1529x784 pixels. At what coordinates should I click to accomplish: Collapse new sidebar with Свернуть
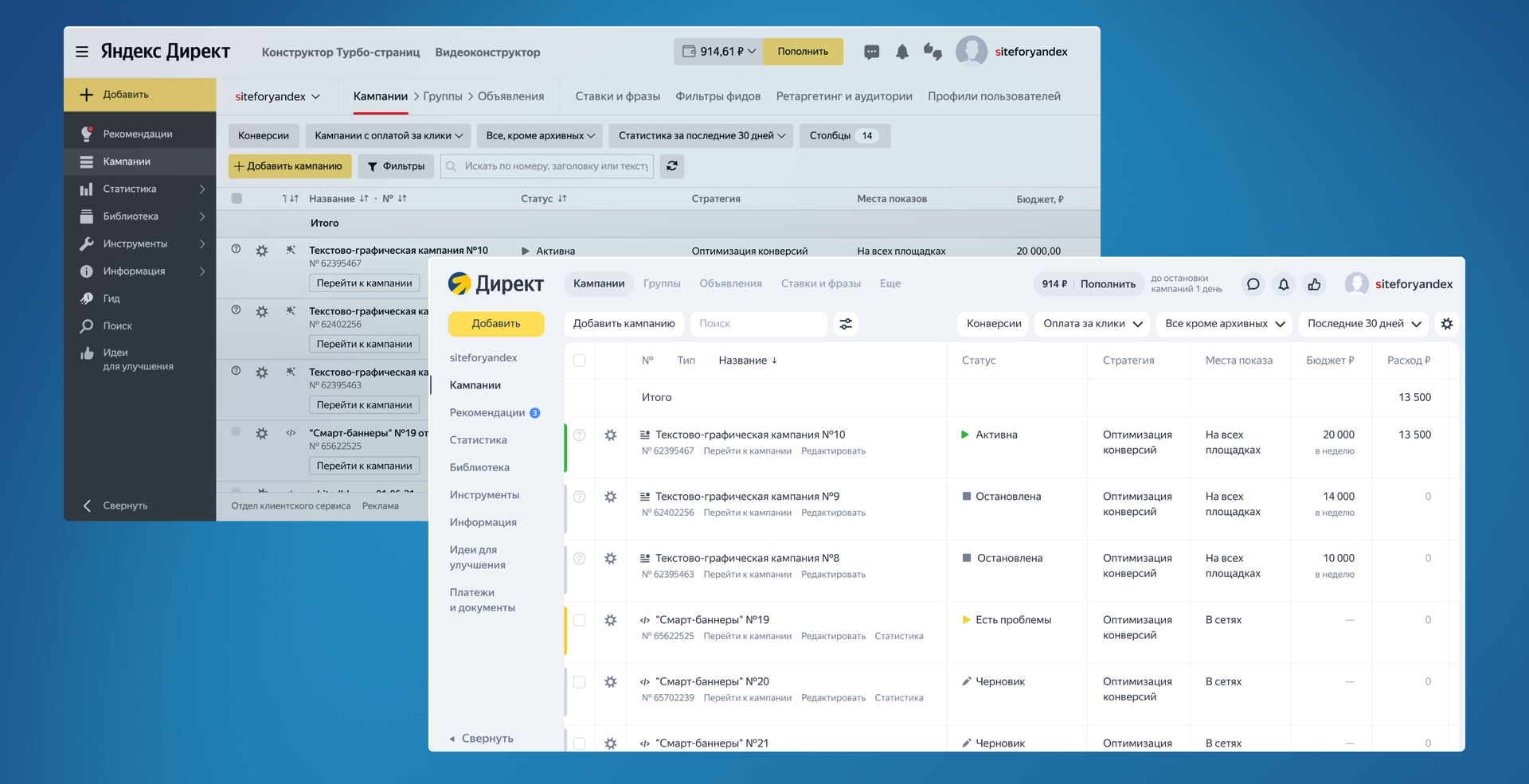[x=481, y=739]
